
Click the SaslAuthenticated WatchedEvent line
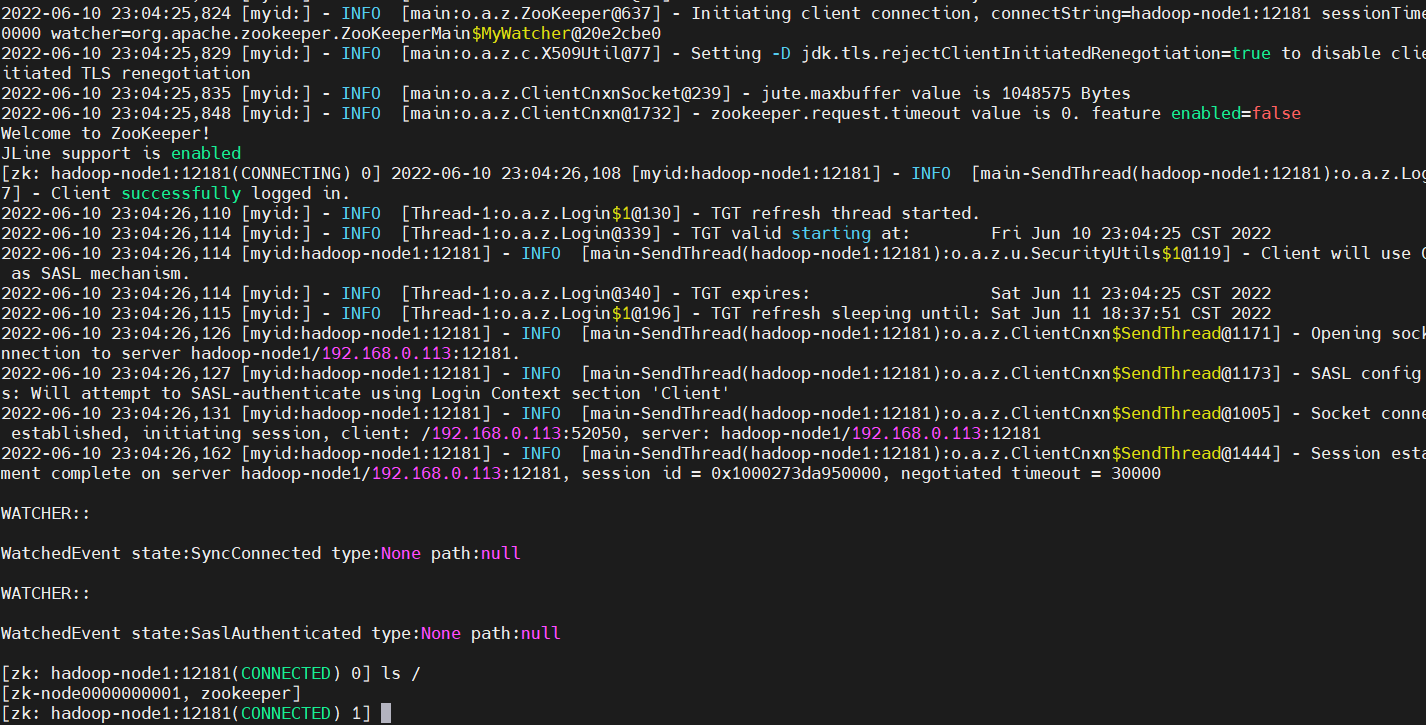(x=280, y=633)
